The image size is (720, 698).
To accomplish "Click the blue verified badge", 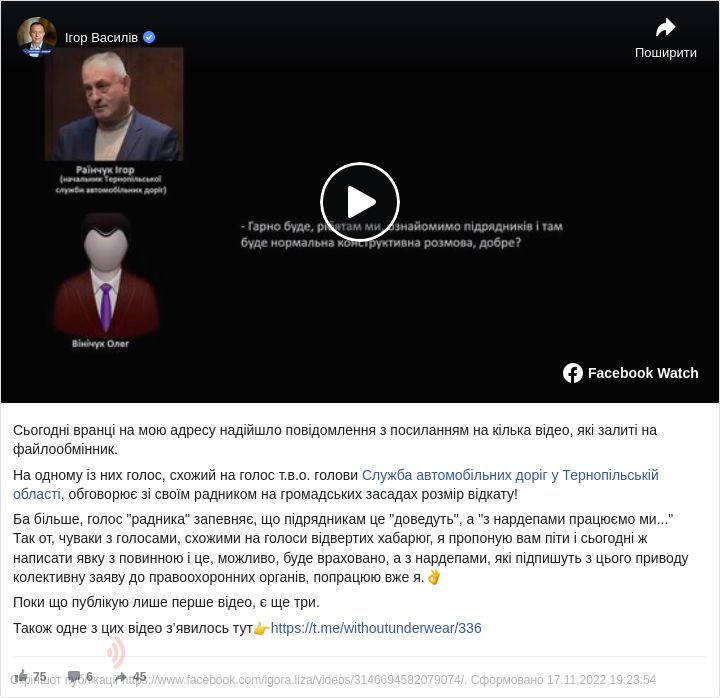I will pos(149,37).
